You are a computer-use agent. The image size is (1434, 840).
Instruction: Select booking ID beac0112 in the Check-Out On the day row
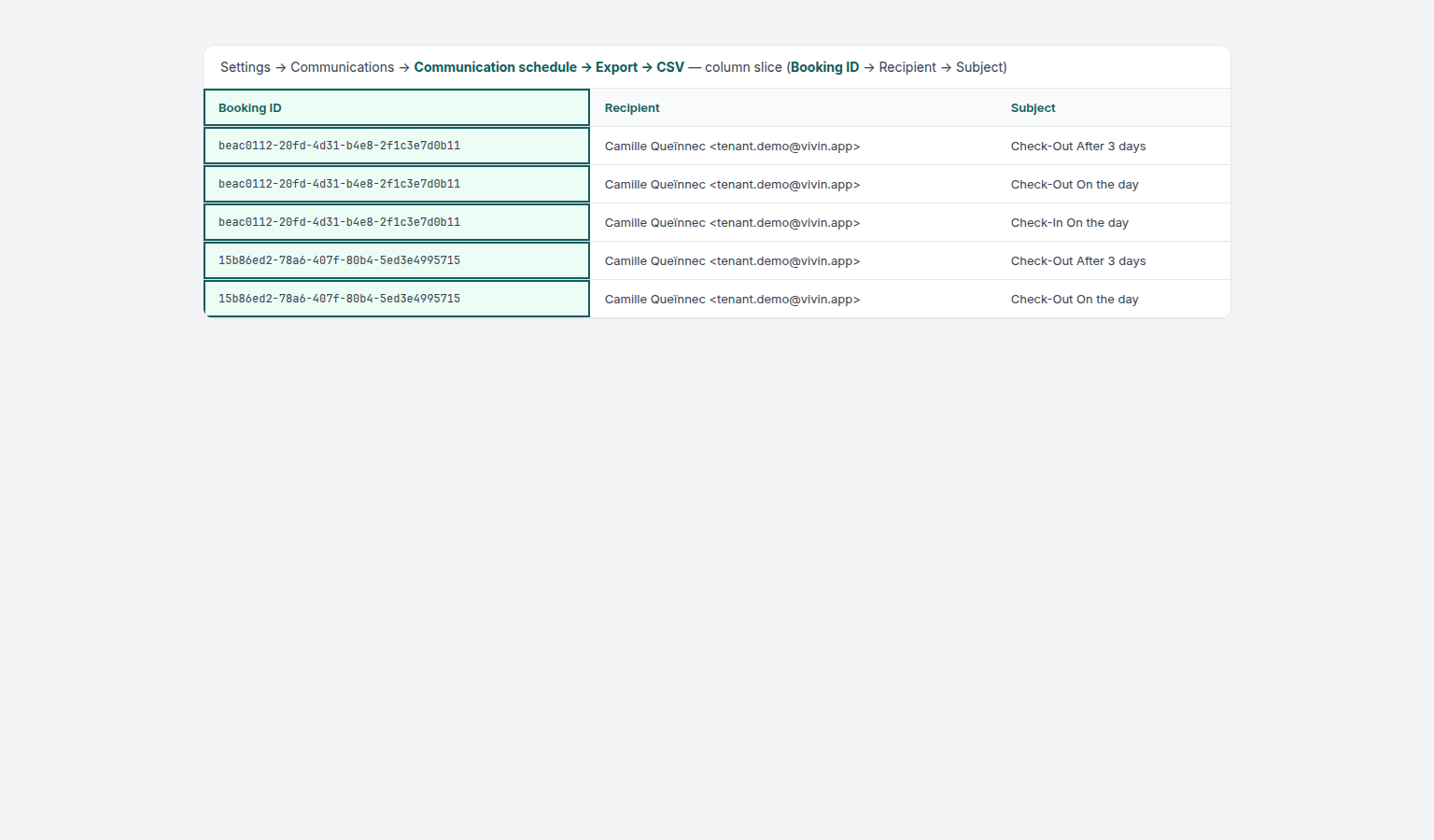click(x=397, y=184)
